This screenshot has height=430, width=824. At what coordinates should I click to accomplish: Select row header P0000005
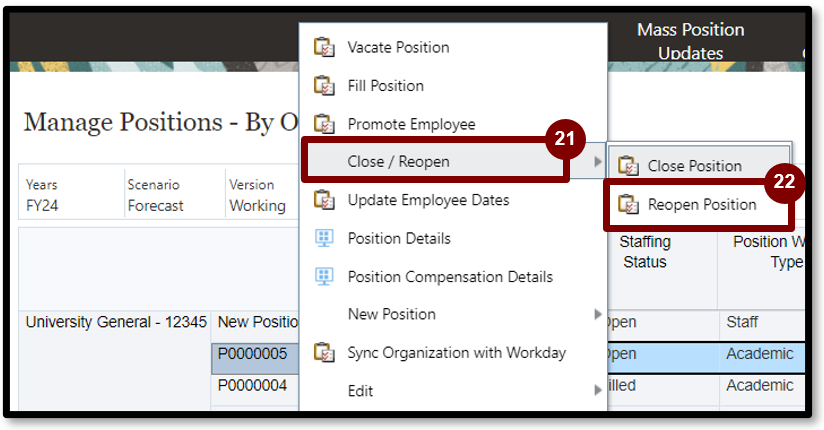click(253, 354)
